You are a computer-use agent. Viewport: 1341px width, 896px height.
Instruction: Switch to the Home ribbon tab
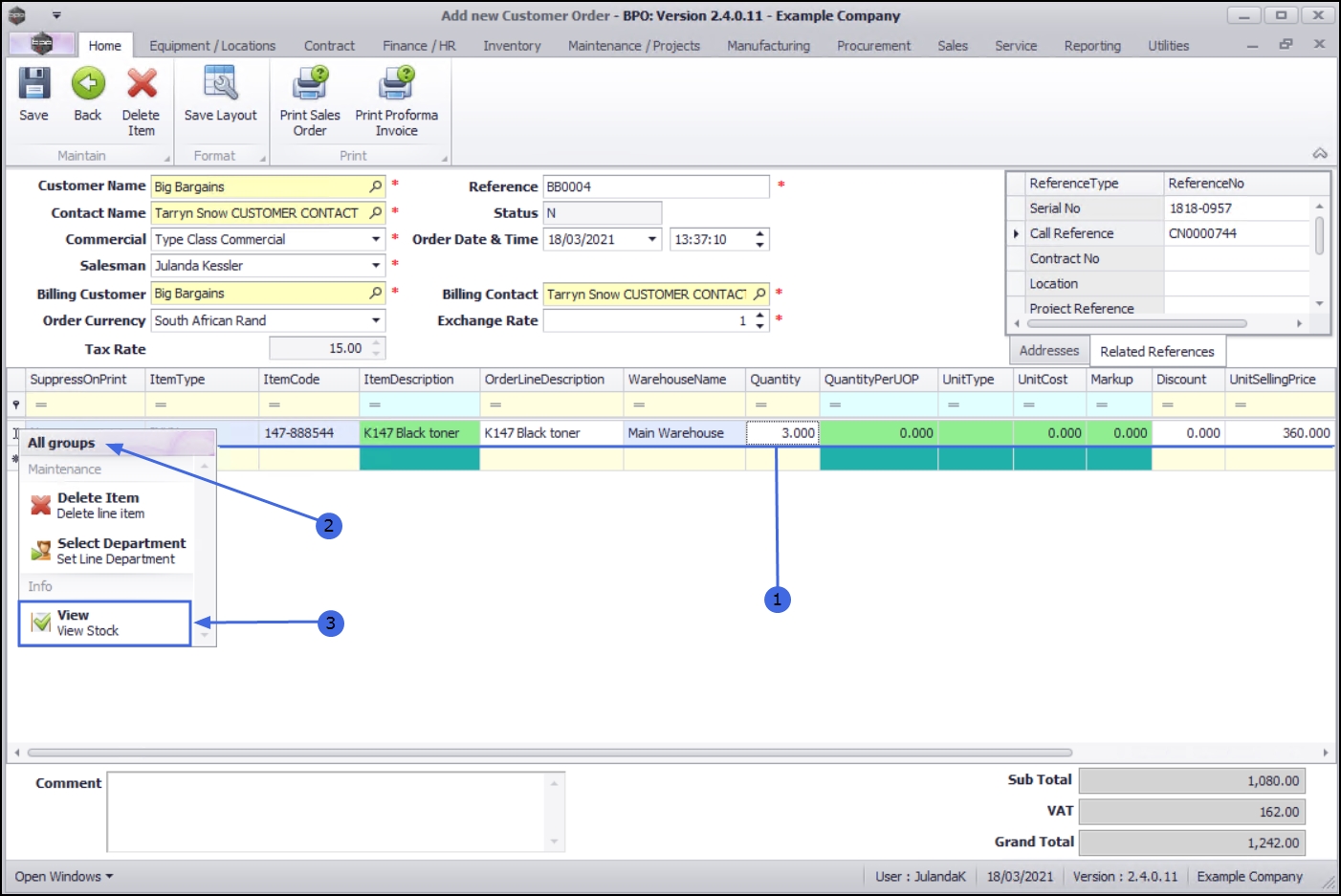[x=105, y=45]
